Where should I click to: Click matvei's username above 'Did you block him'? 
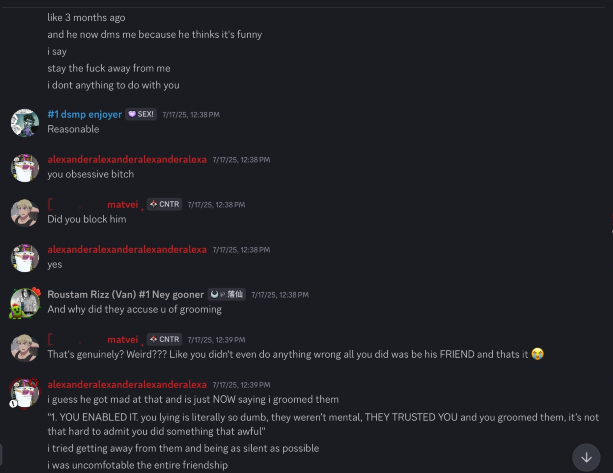click(x=122, y=205)
